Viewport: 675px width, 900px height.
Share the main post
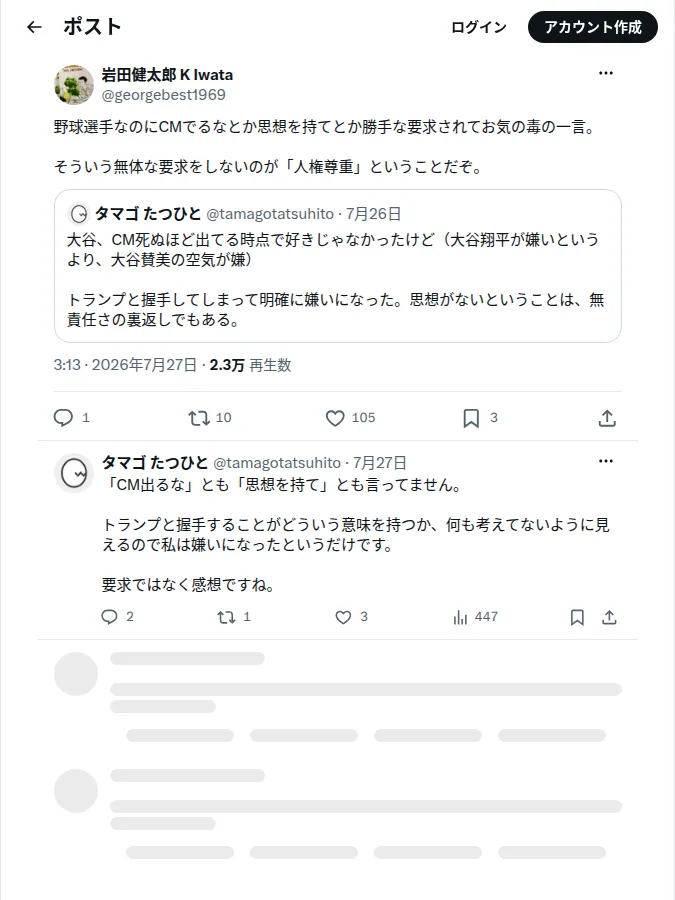click(607, 418)
